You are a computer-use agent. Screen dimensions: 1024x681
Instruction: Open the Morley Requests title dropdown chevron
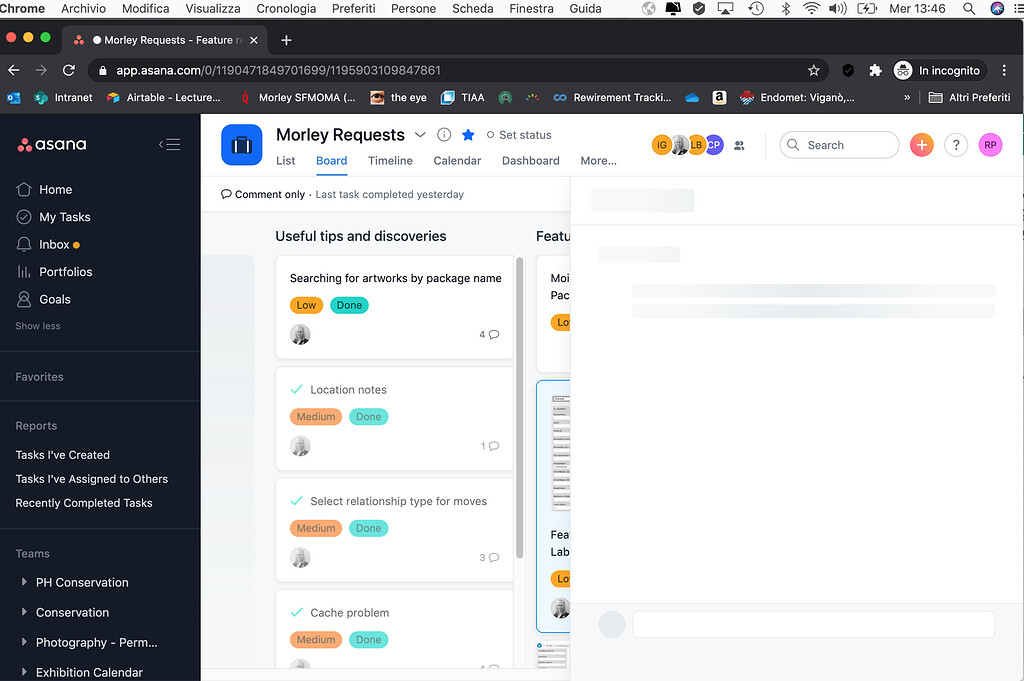click(417, 134)
